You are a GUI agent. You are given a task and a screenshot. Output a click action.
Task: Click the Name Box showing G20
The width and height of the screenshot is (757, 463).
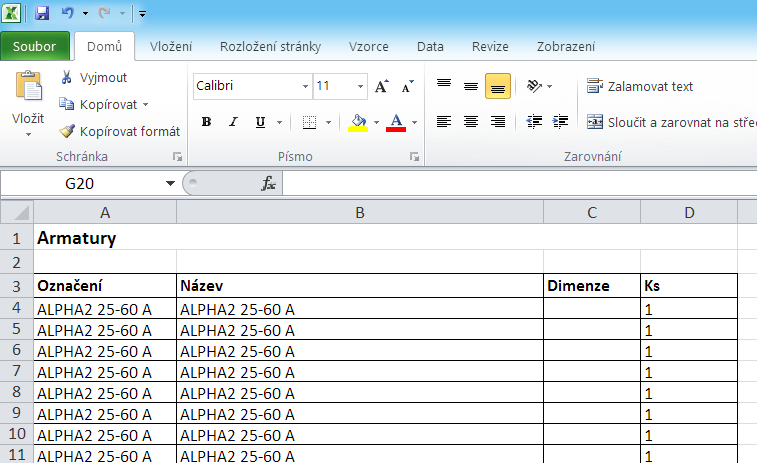pos(80,183)
